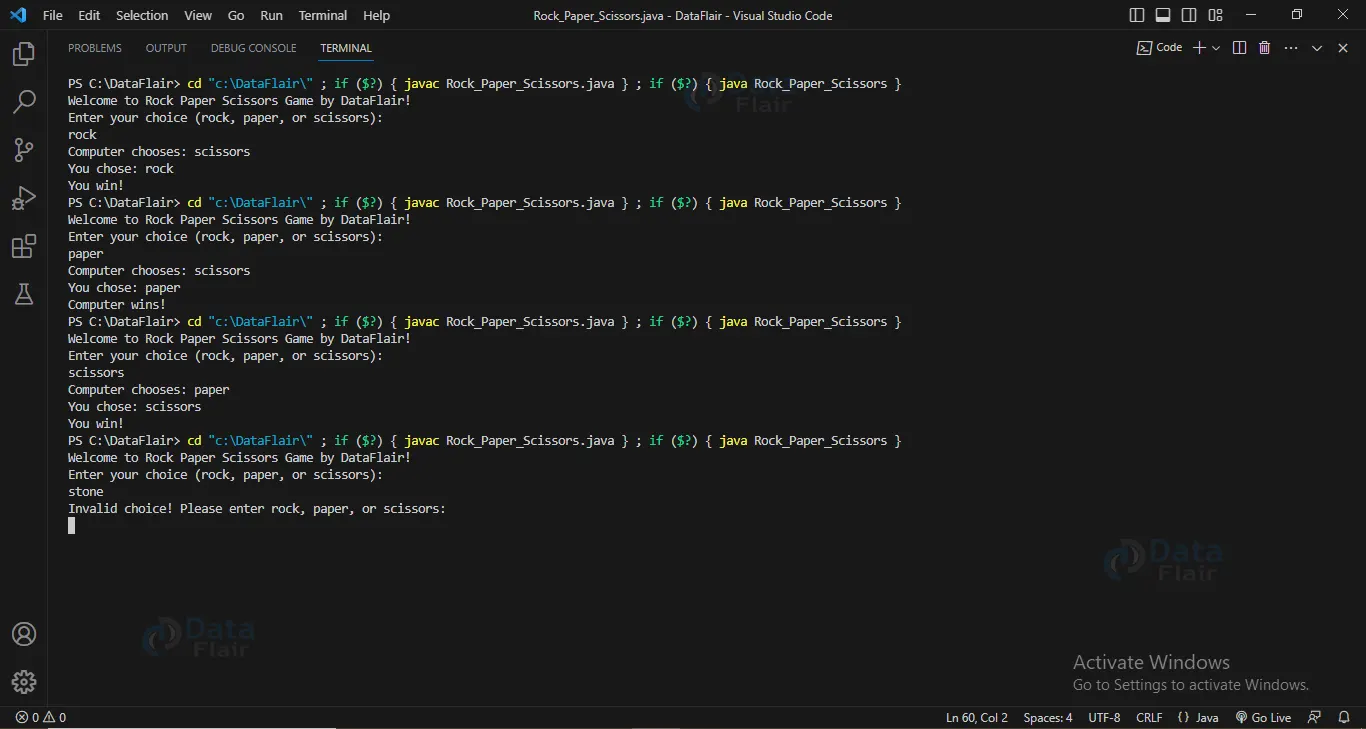The height and width of the screenshot is (729, 1366).
Task: Click 'You chose: scissors' output line
Action: coord(135,406)
